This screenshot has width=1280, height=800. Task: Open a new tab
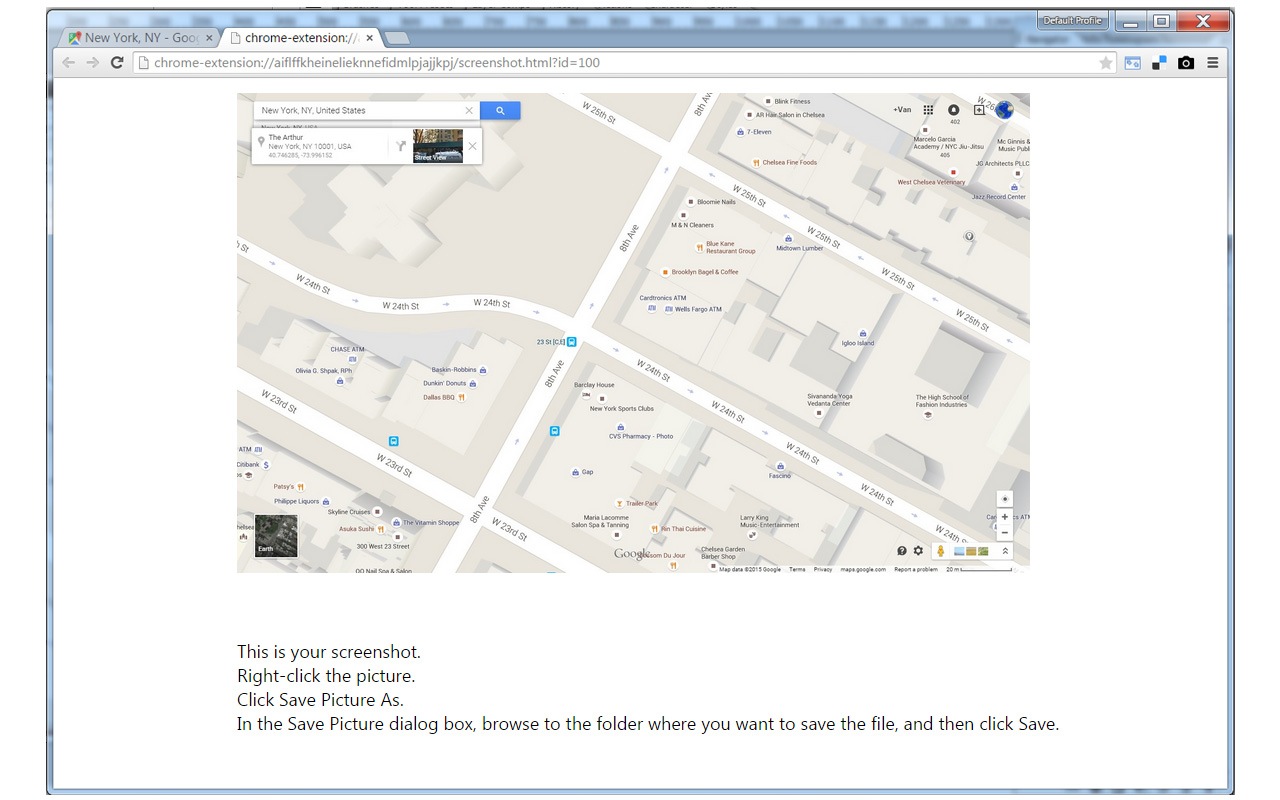tap(396, 38)
